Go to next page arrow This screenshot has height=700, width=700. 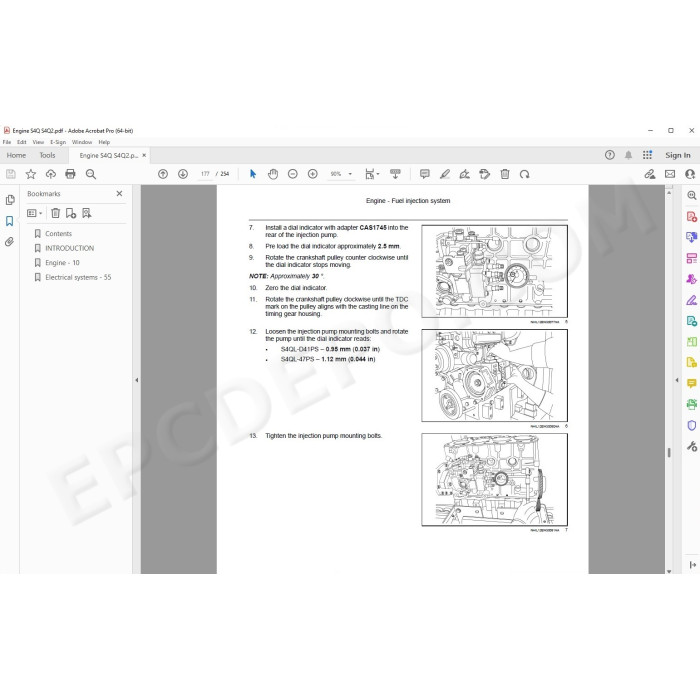pos(183,174)
